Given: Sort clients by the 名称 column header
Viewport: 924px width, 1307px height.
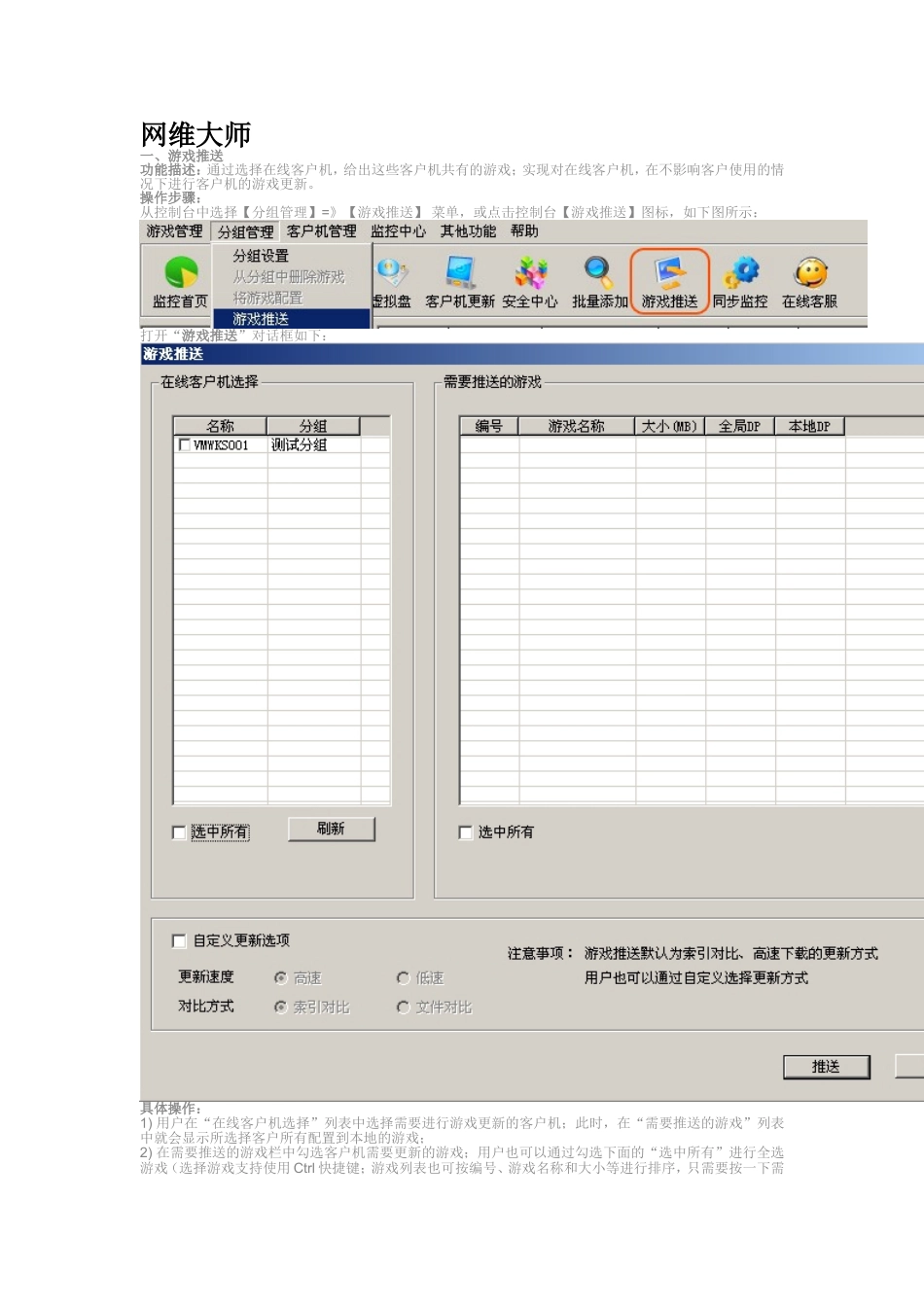Looking at the screenshot, I should (x=220, y=426).
